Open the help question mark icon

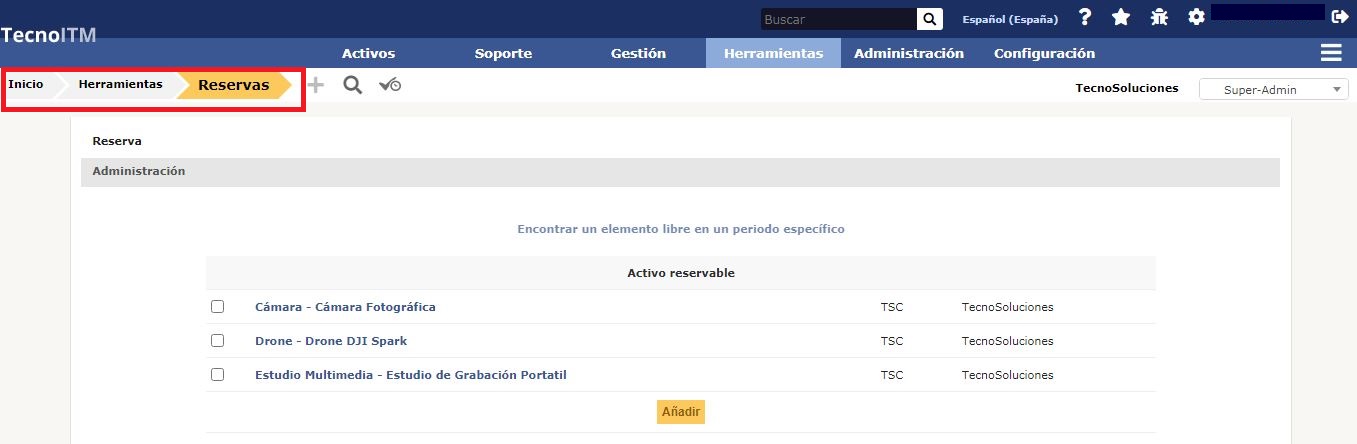tap(1084, 18)
